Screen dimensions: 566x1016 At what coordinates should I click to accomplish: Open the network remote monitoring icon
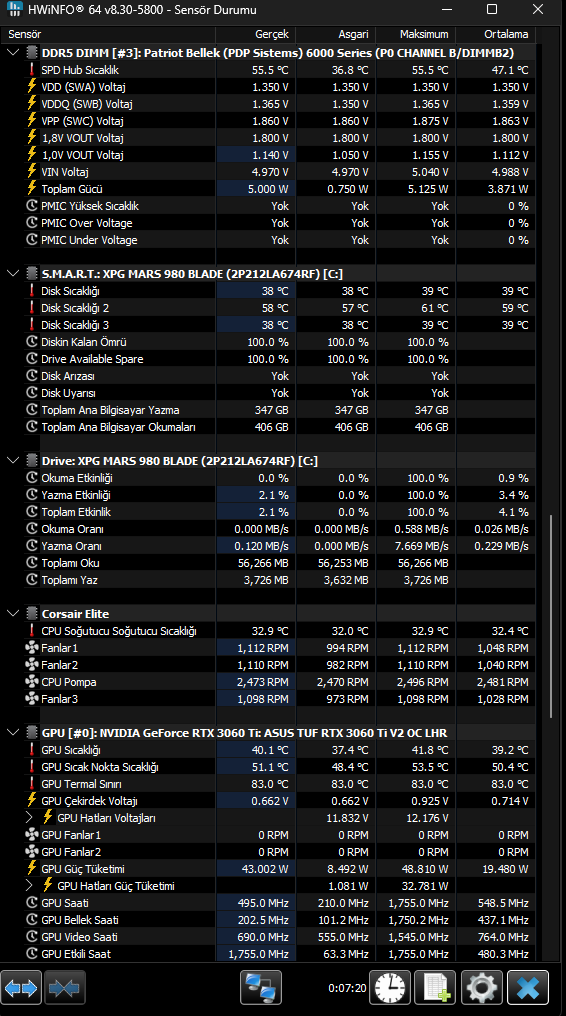[x=261, y=988]
